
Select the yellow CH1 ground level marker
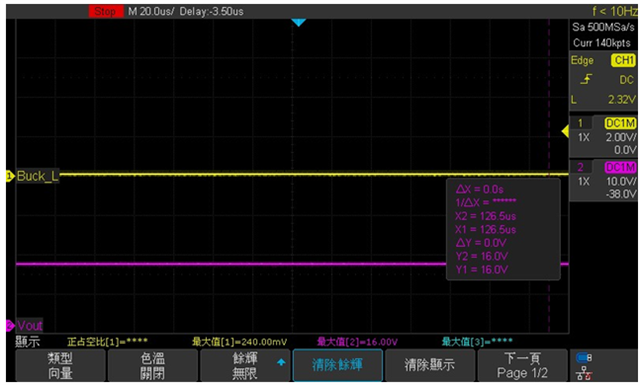tap(9, 176)
